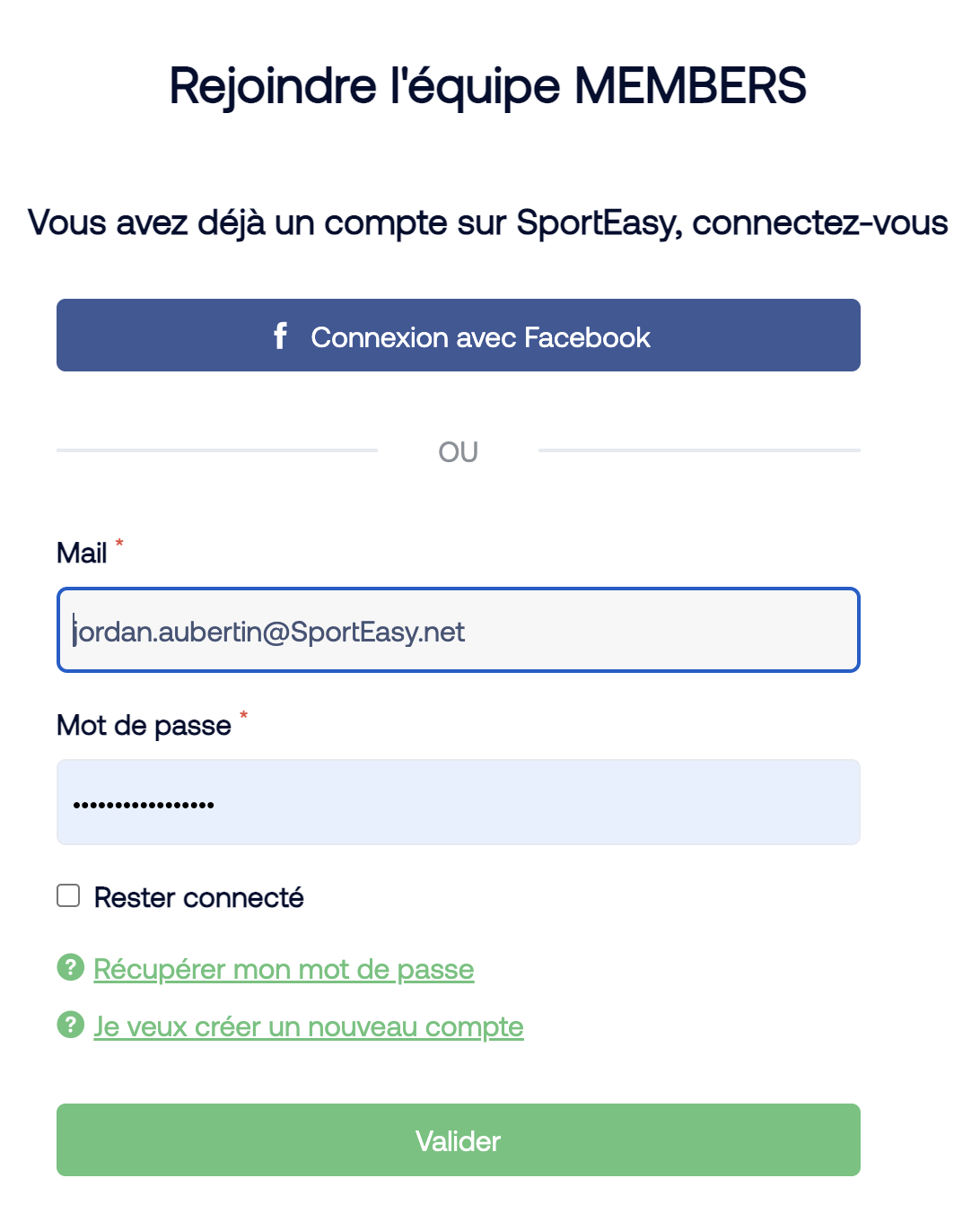Screen dimensions: 980x1213
Task: Click the Vous avez déjà un compte subtitle
Action: (x=488, y=223)
